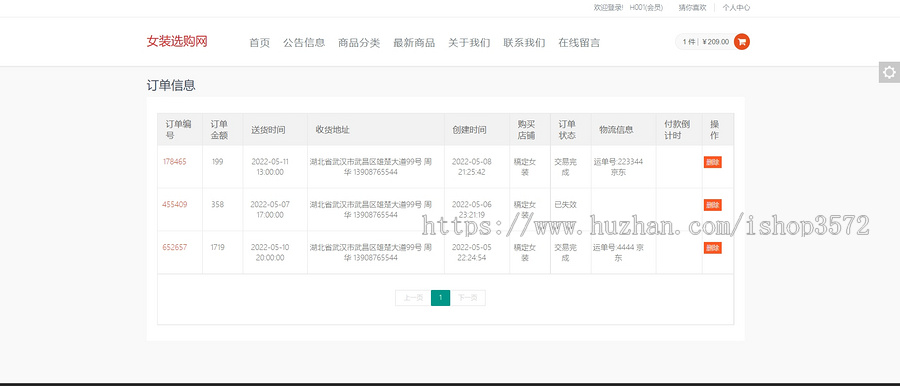
Task: Open 首页 in the navigation bar
Action: pyautogui.click(x=259, y=43)
